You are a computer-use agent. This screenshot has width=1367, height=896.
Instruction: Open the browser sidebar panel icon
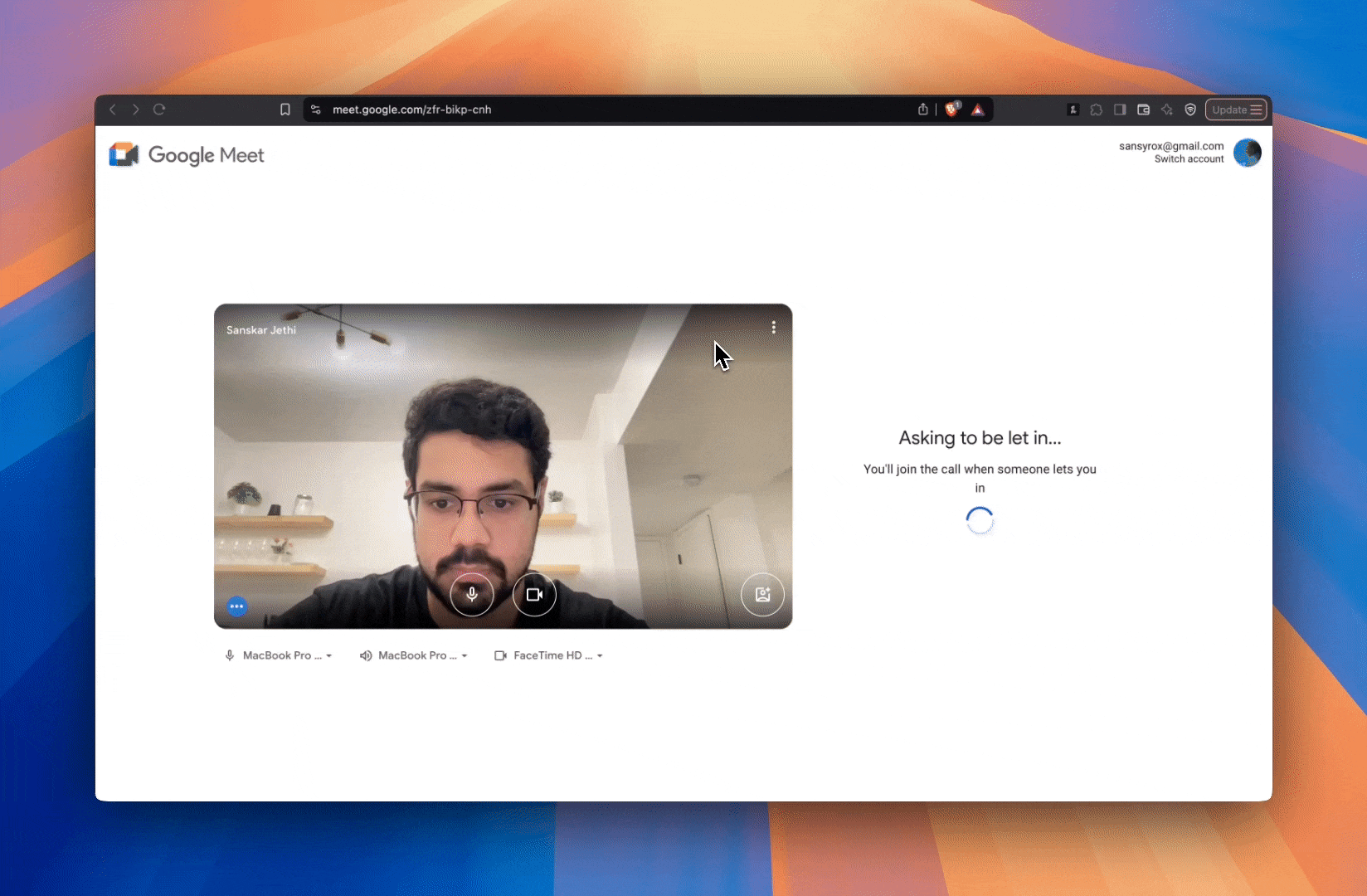click(x=1120, y=109)
